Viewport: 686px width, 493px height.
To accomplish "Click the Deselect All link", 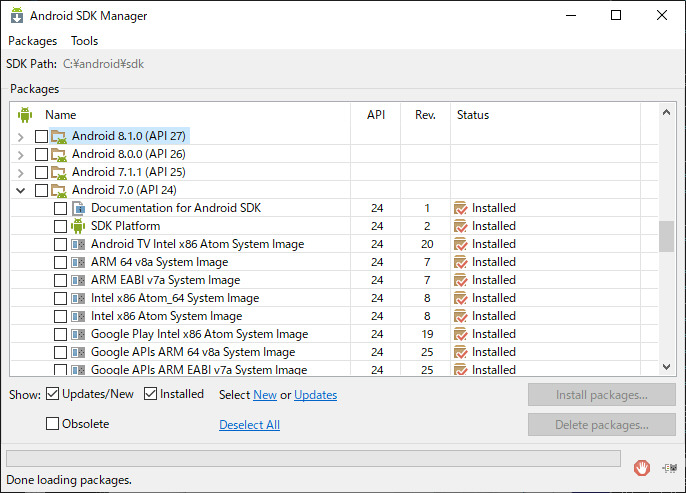I will (x=249, y=425).
